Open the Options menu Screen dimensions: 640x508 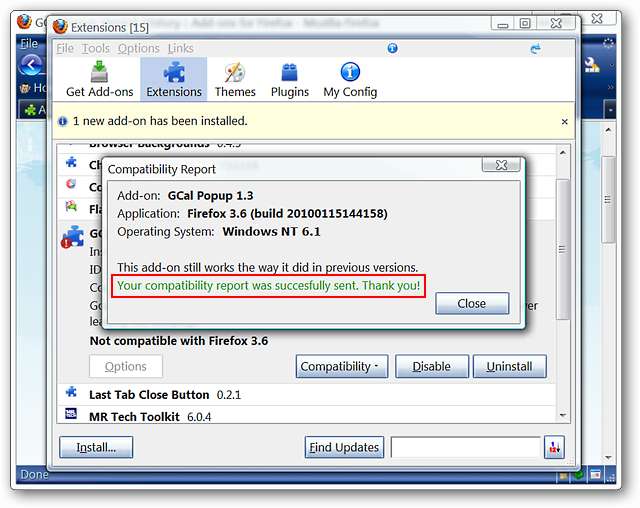click(x=138, y=49)
